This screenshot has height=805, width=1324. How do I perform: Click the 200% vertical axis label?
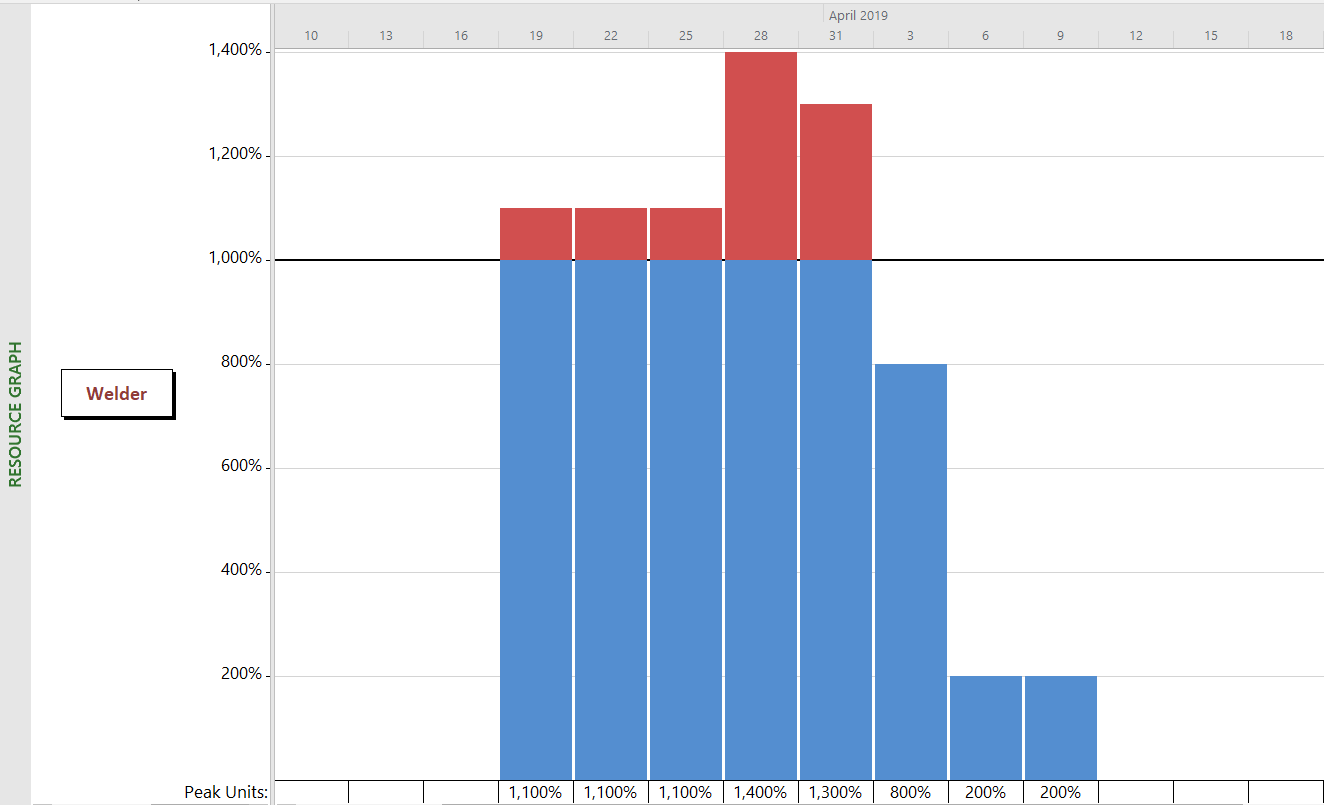coord(241,674)
